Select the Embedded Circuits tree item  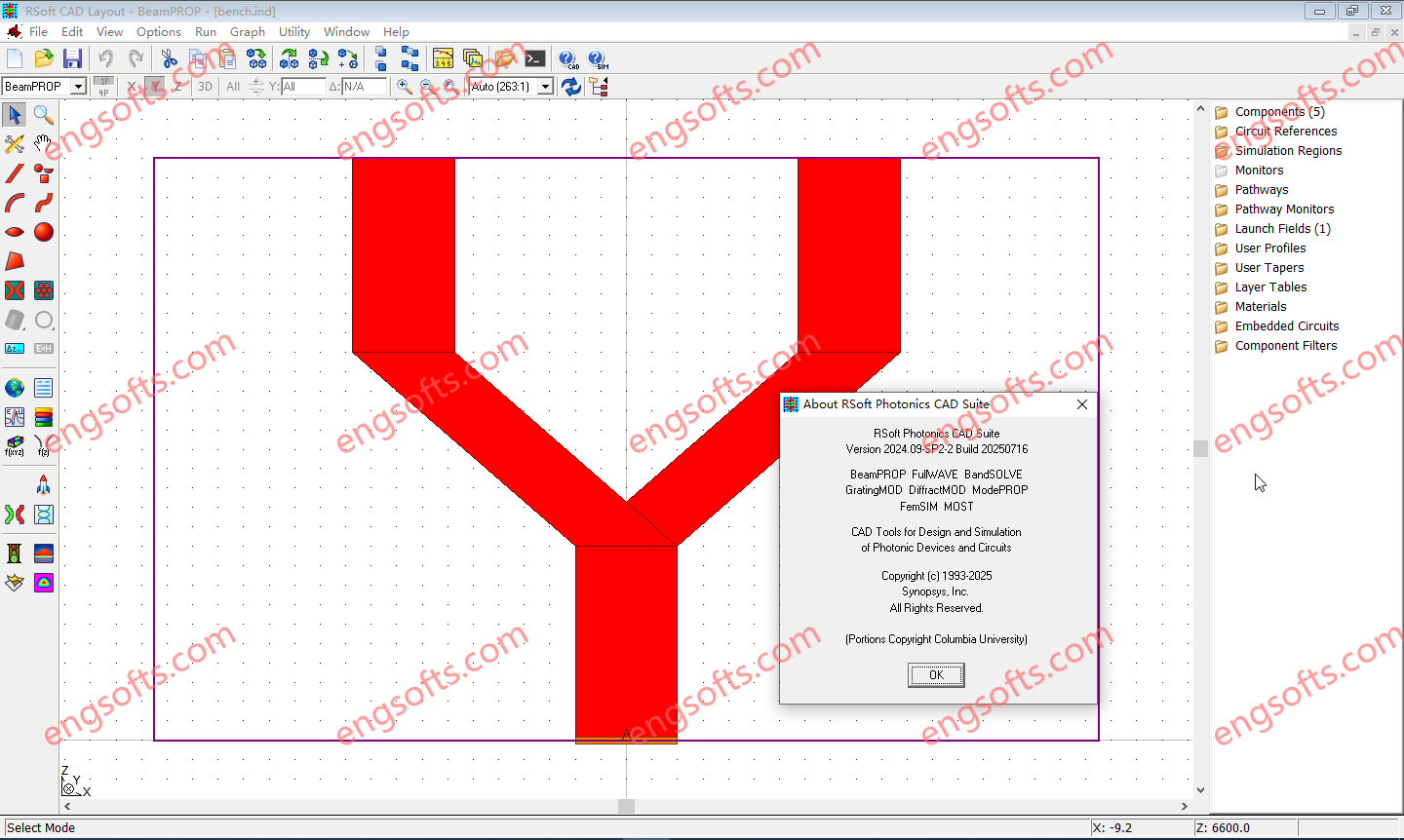pyautogui.click(x=1287, y=326)
